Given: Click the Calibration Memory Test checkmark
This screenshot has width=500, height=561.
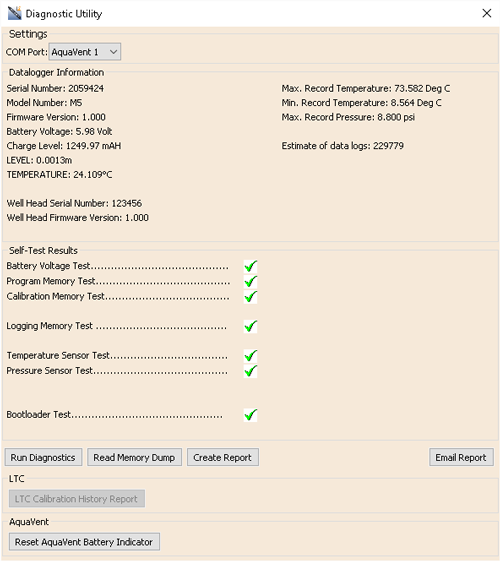Looking at the screenshot, I should tap(250, 297).
